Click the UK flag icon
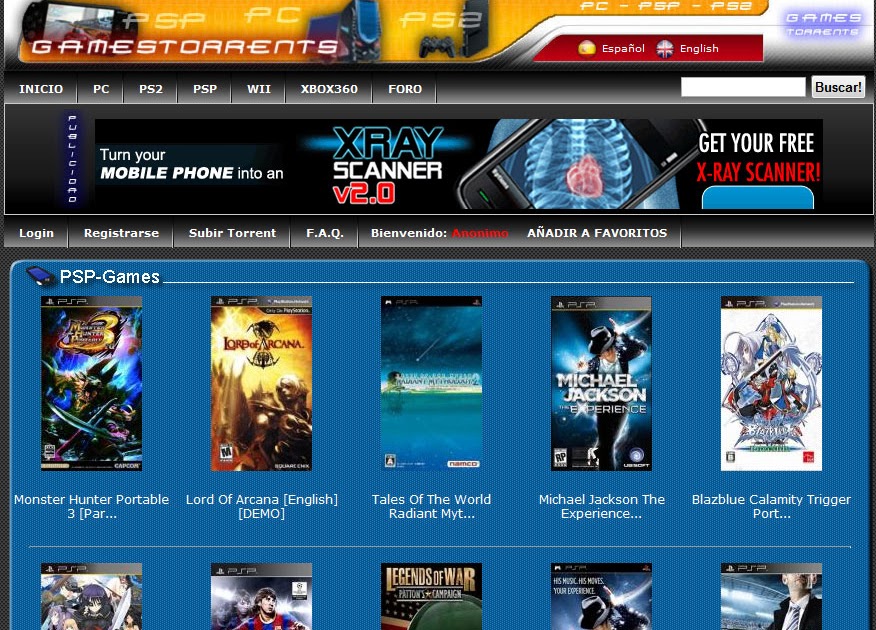 pos(665,49)
